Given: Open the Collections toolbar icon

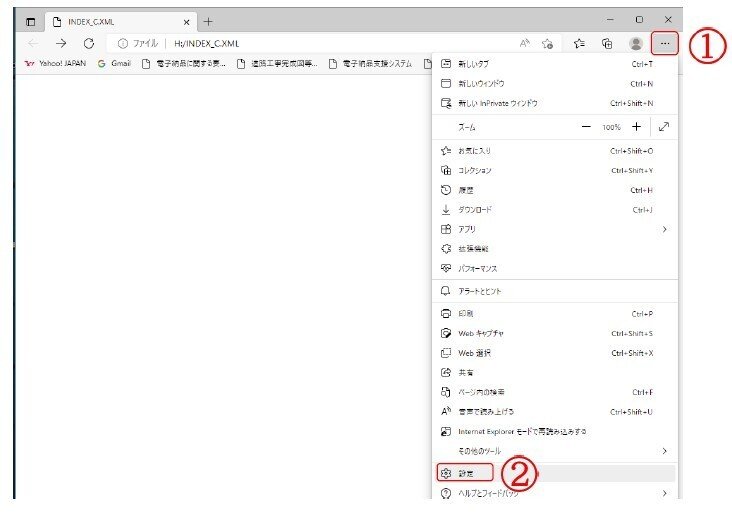Looking at the screenshot, I should [x=607, y=43].
